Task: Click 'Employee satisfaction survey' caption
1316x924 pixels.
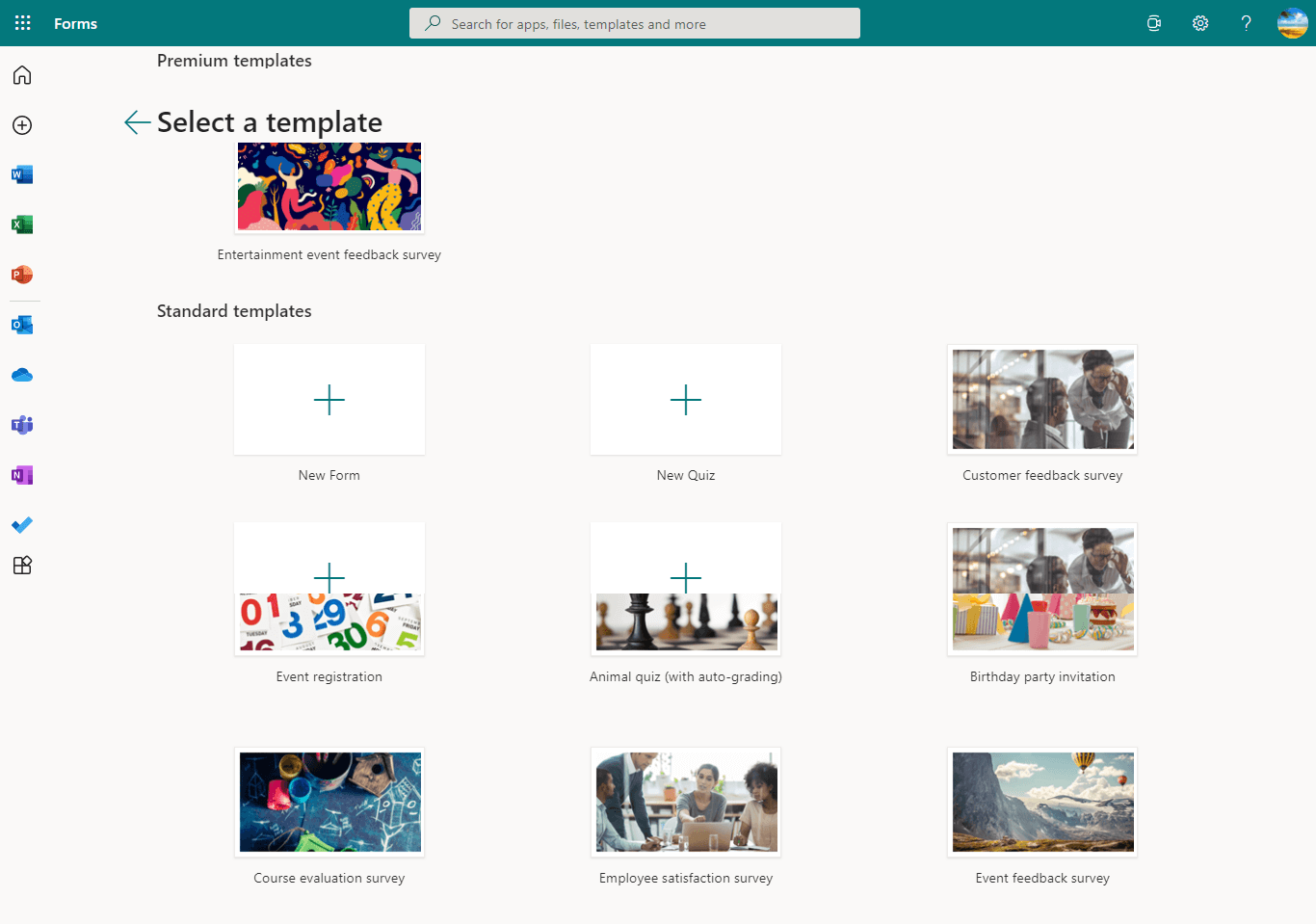Action: pos(686,878)
